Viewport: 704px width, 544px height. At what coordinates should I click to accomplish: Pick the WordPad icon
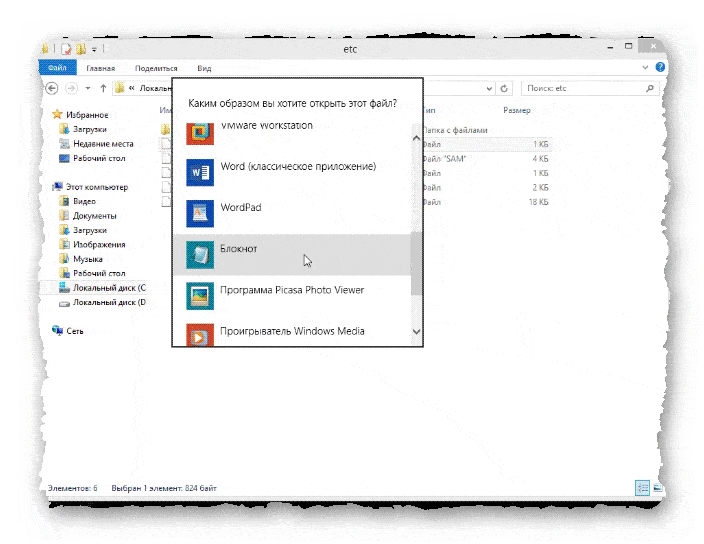click(200, 214)
